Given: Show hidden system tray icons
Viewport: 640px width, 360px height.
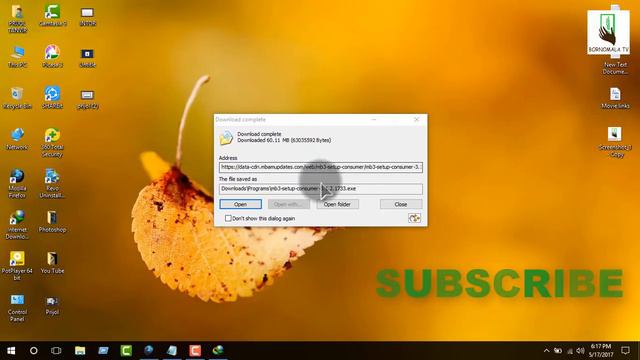Looking at the screenshot, I should [x=546, y=351].
